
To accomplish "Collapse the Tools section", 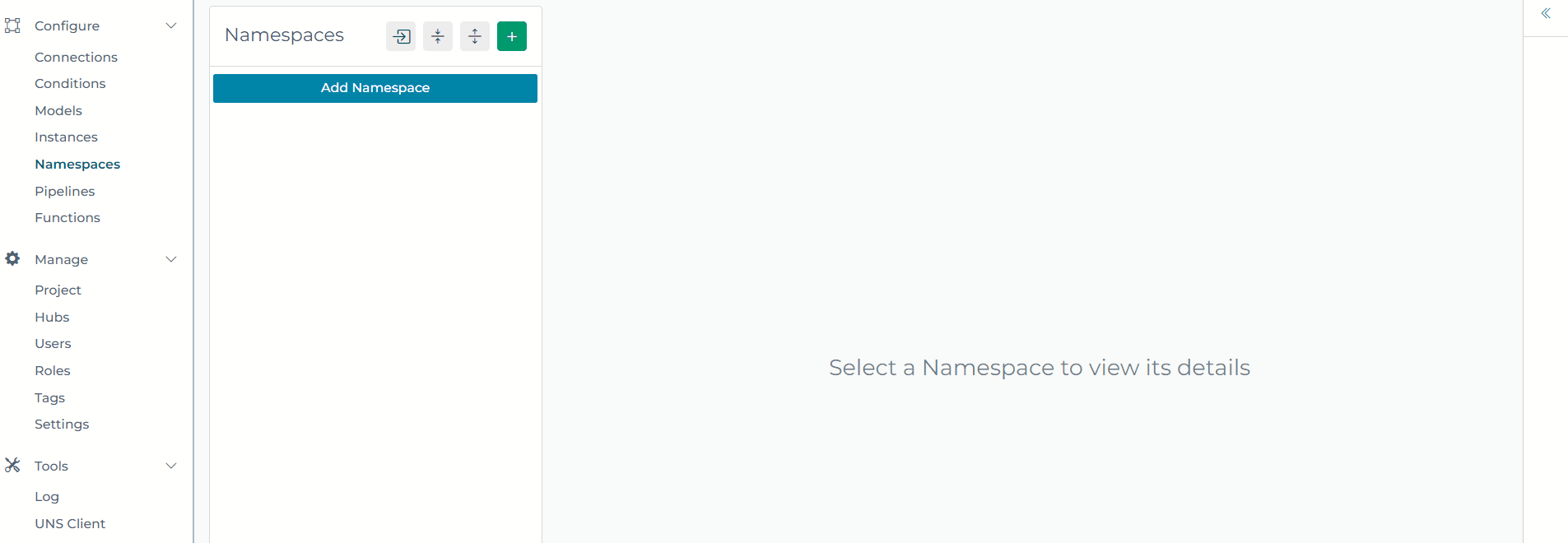I will [171, 466].
